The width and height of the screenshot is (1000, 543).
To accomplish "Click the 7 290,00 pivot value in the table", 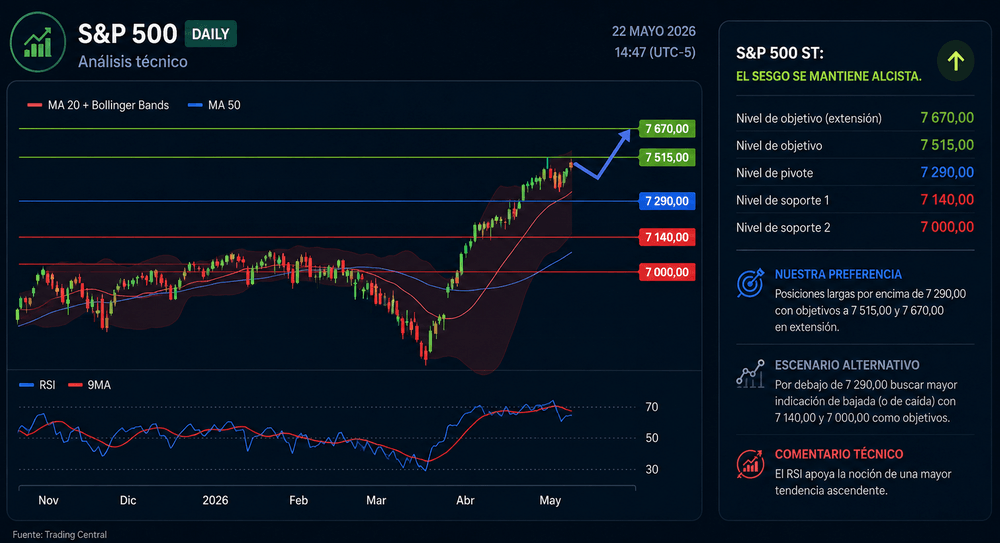I will [x=947, y=173].
